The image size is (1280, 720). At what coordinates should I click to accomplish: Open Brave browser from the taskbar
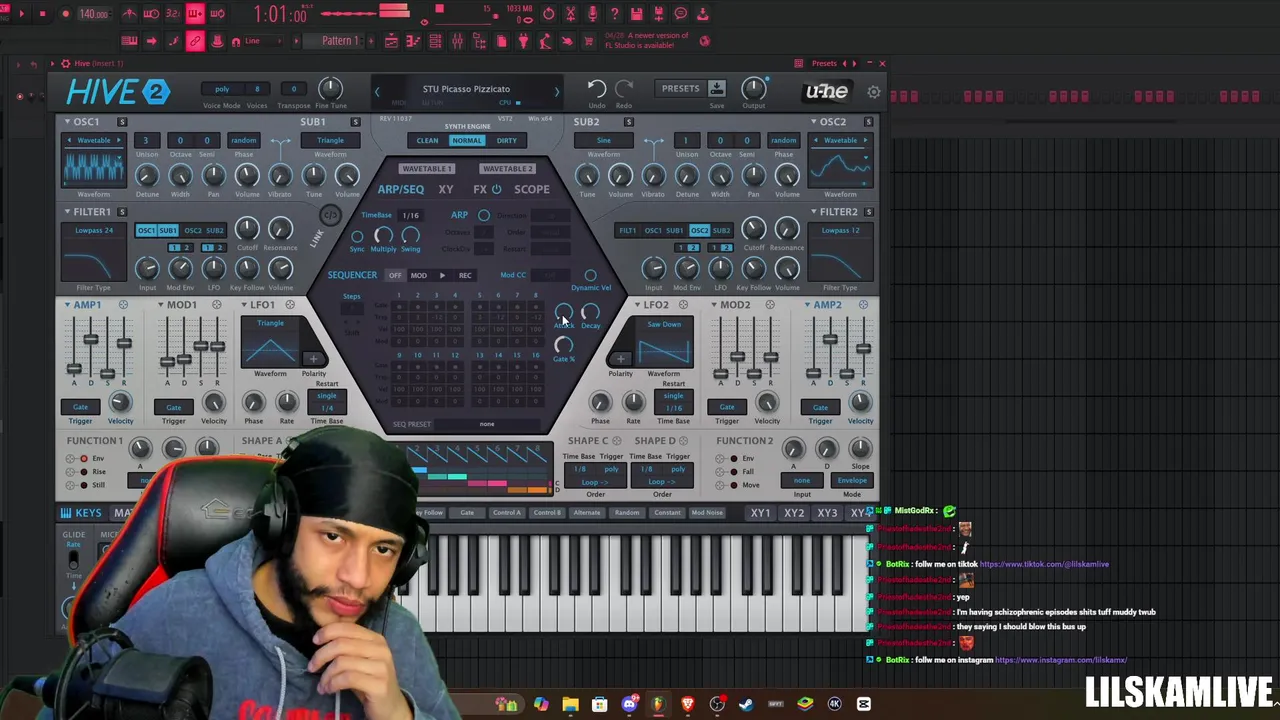pyautogui.click(x=687, y=704)
